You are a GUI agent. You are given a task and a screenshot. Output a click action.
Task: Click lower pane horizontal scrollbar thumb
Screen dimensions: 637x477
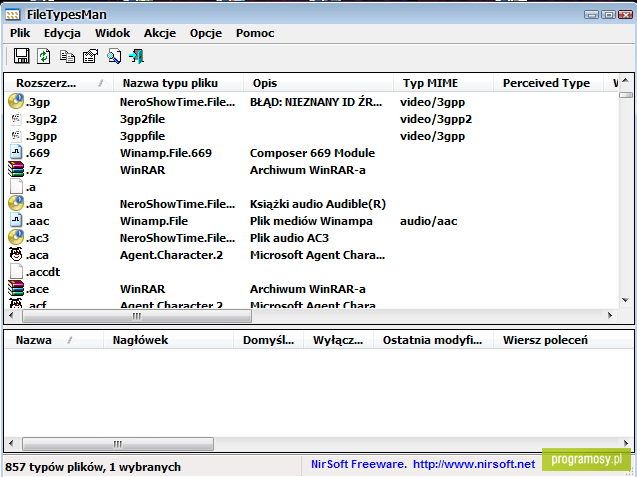click(x=118, y=444)
